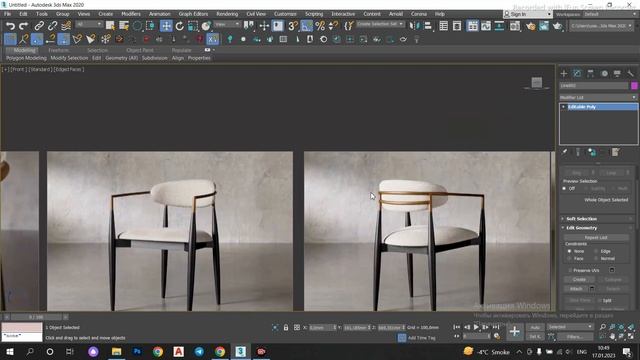
Task: Open the Create command panel tab
Action: [564, 73]
